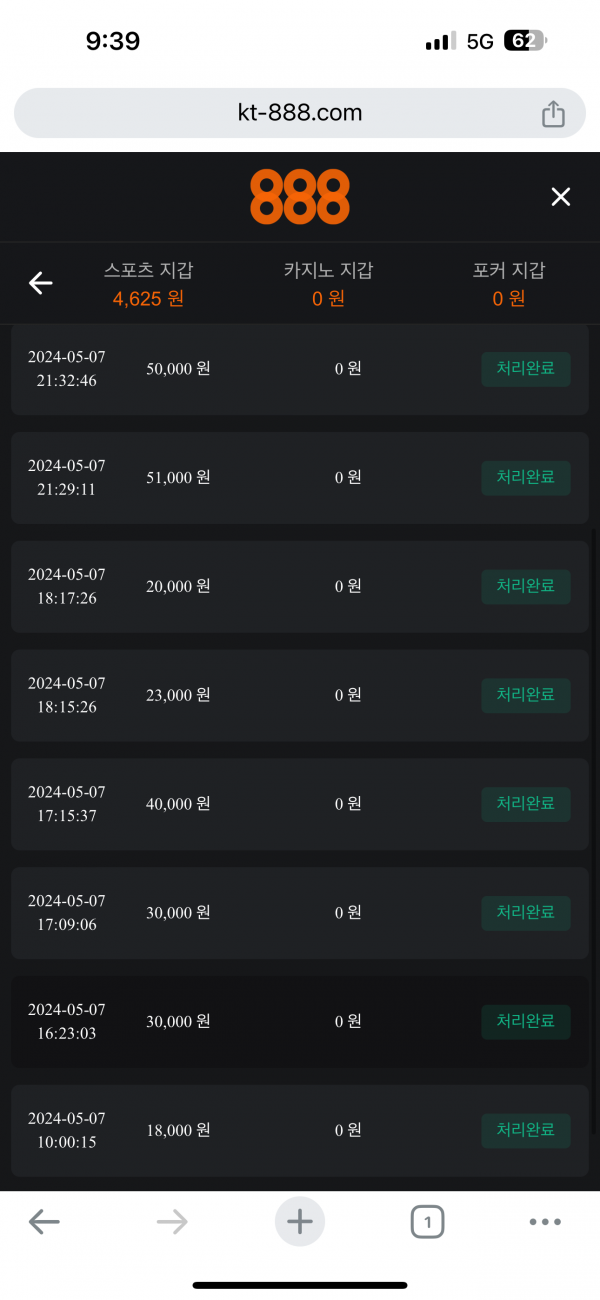The width and height of the screenshot is (600, 1300).
Task: Open the 40,000 원 transaction row
Action: (300, 804)
